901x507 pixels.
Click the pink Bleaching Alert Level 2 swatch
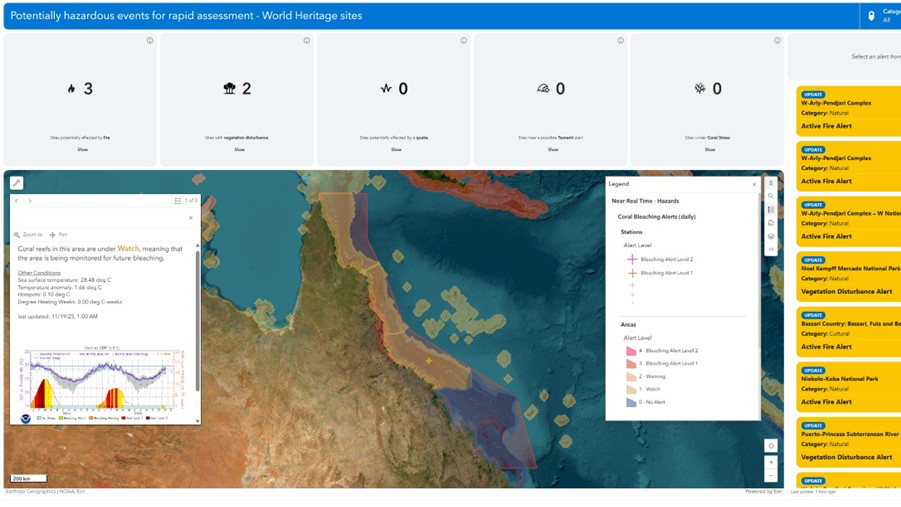632,351
